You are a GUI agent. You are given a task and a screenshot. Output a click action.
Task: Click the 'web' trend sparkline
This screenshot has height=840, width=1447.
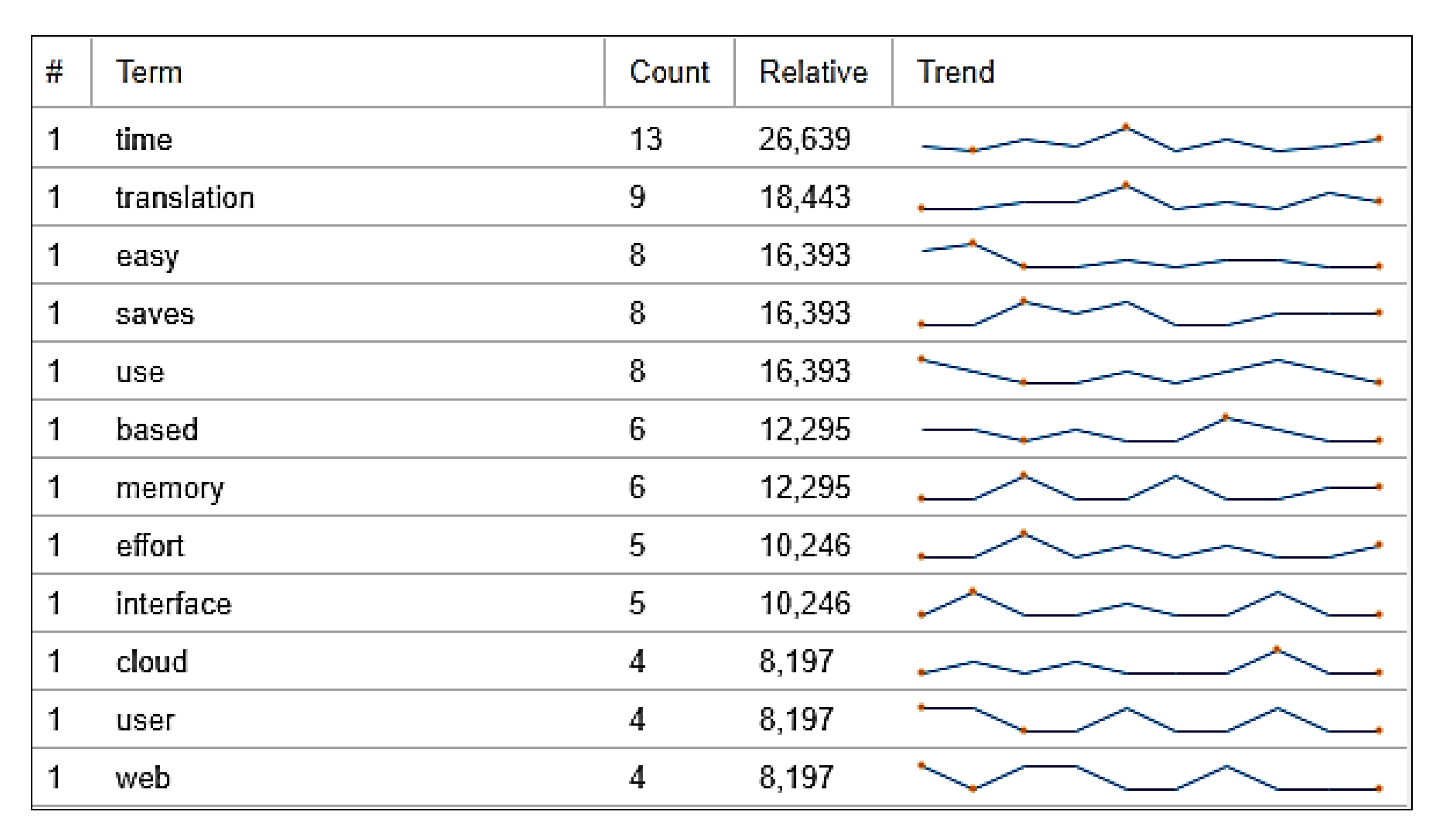(x=1150, y=778)
